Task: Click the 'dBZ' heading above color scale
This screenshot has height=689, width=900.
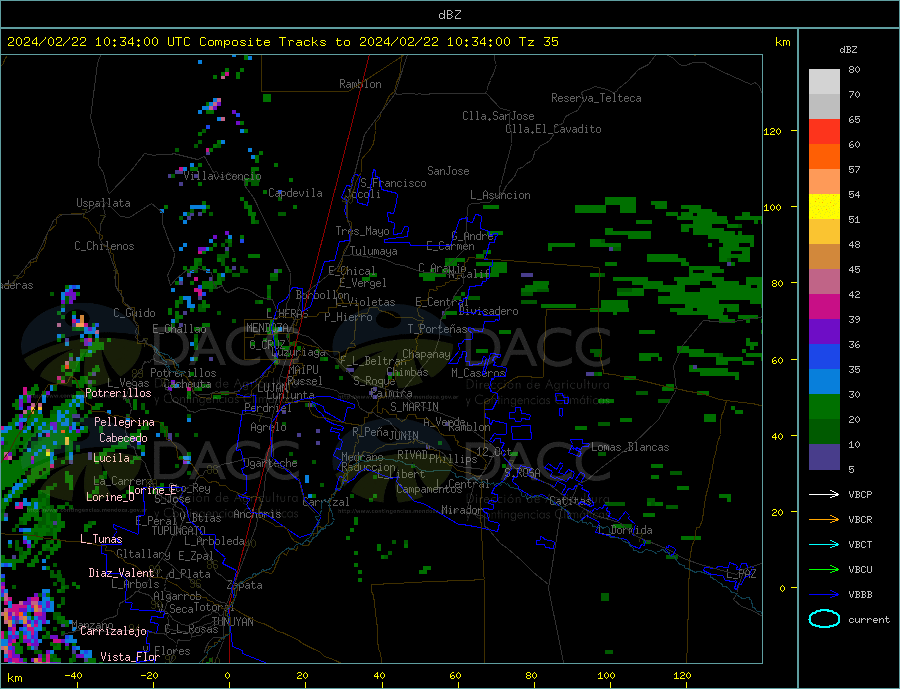Action: [848, 50]
